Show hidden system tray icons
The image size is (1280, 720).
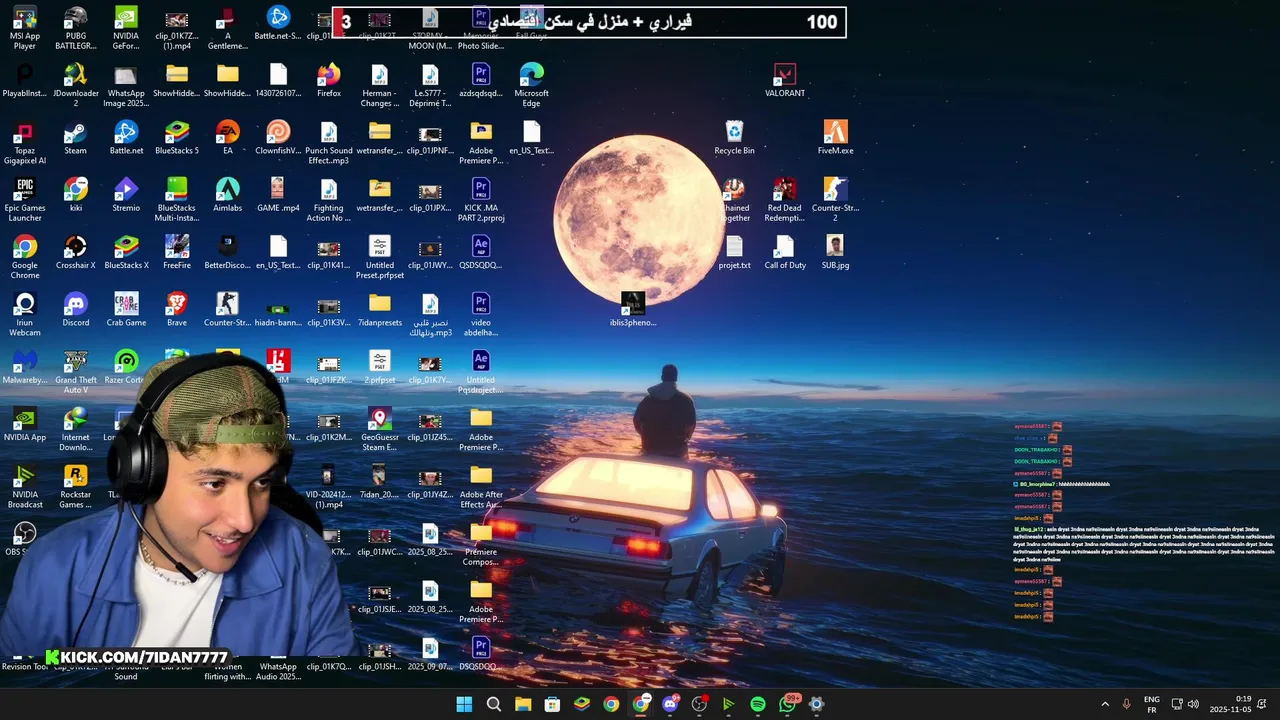pyautogui.click(x=1105, y=704)
